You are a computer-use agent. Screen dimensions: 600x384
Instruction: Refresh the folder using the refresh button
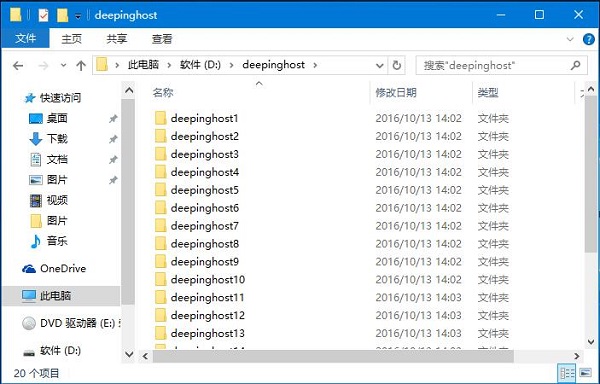397,65
